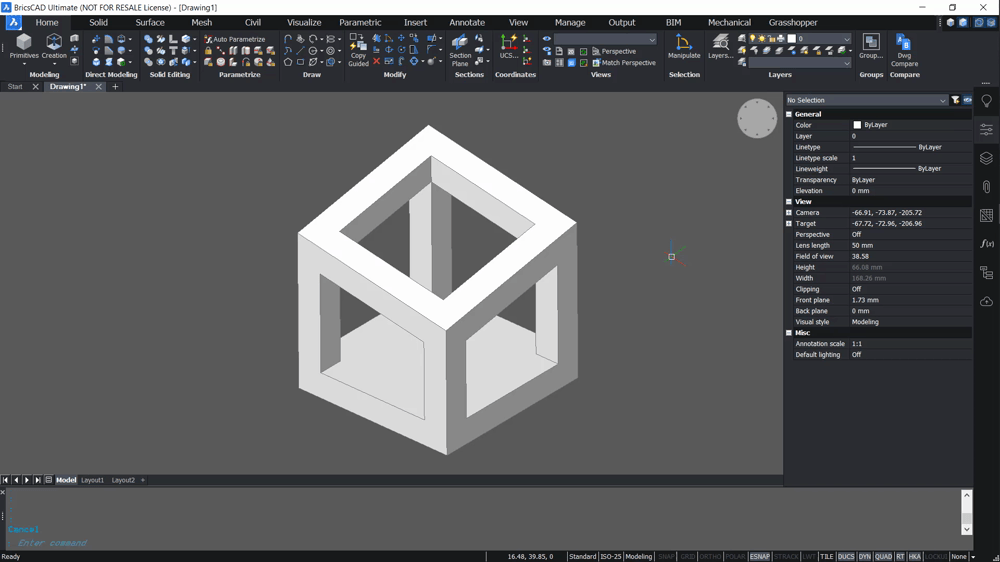This screenshot has width=1000, height=562.
Task: Click the padlock fix constraint icon in Parametrize
Action: (x=208, y=50)
